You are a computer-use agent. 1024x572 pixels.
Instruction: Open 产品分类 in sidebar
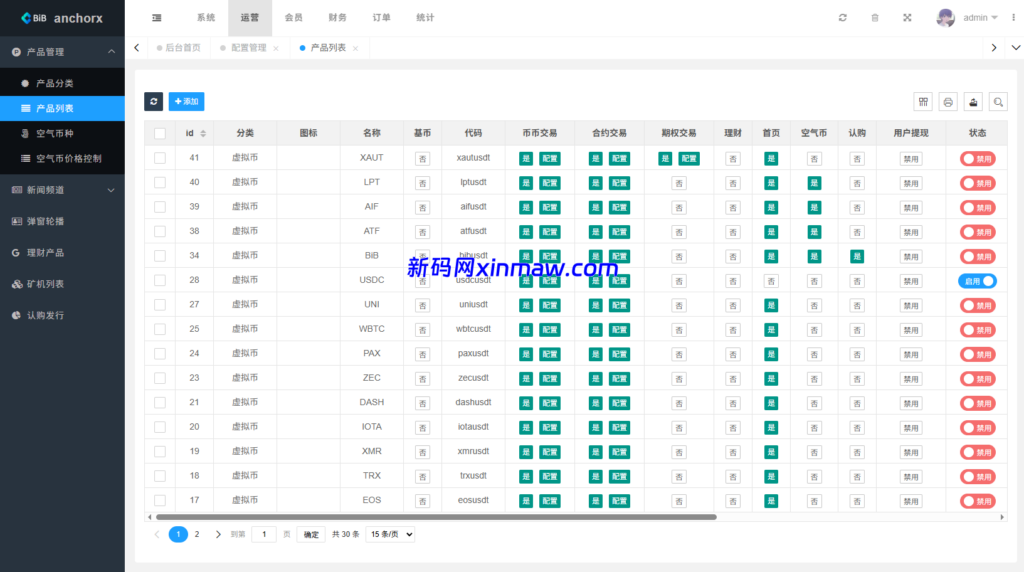pyautogui.click(x=62, y=84)
